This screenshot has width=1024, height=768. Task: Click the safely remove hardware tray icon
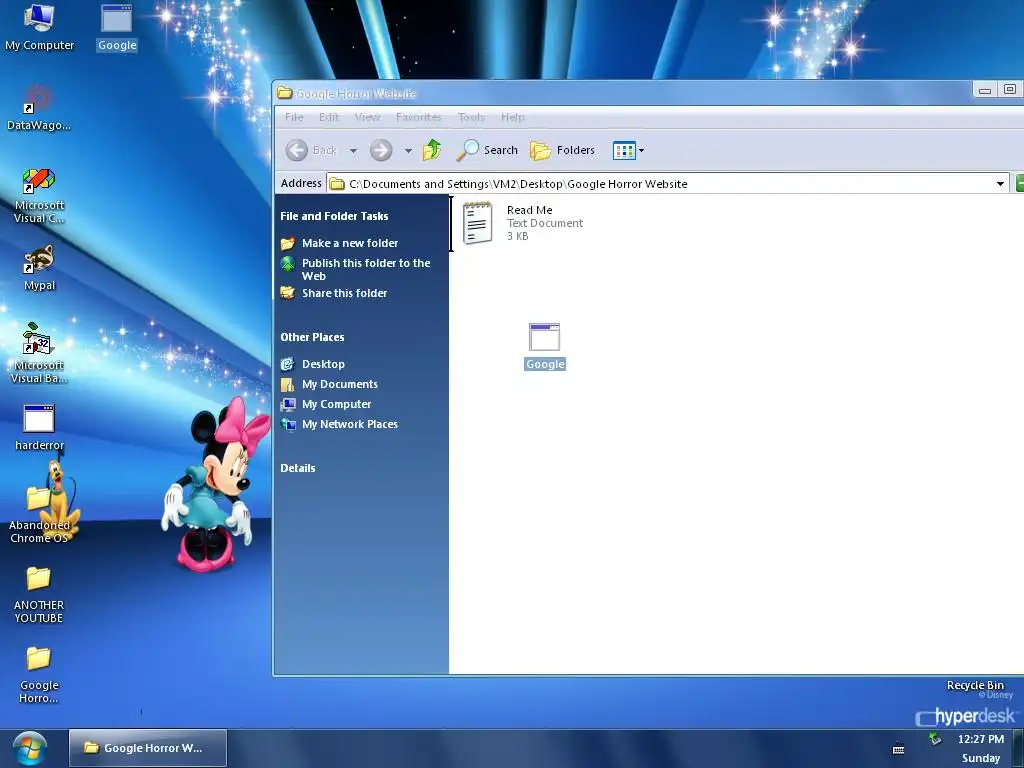point(935,739)
